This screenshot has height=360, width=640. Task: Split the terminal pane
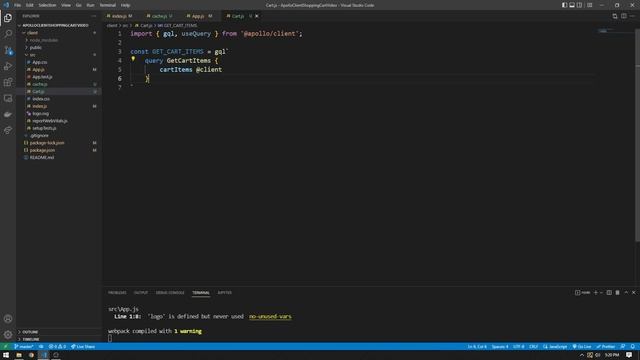pyautogui.click(x=609, y=293)
